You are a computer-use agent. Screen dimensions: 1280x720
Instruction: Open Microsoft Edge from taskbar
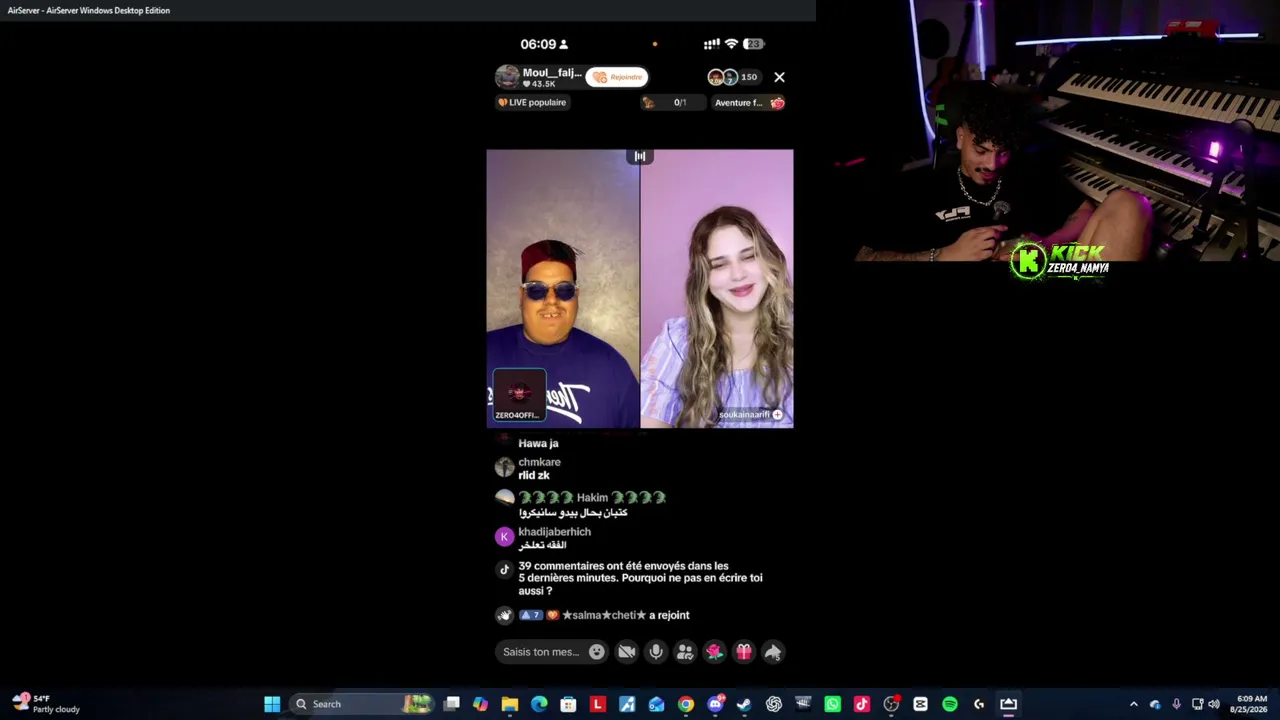[x=539, y=704]
